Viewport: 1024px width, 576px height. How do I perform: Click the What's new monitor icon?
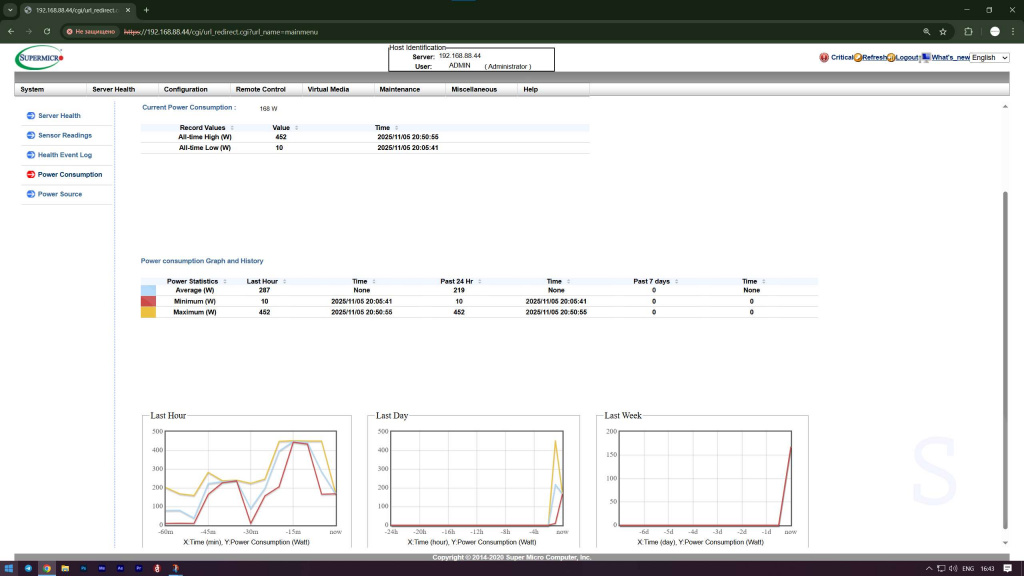click(x=926, y=58)
